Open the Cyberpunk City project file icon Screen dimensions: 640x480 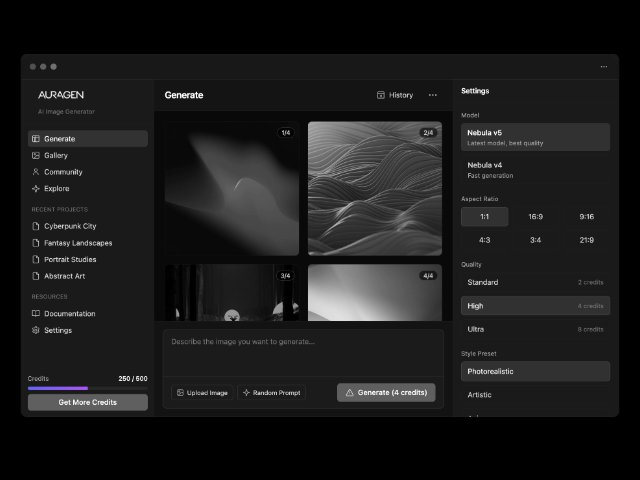pyautogui.click(x=36, y=226)
